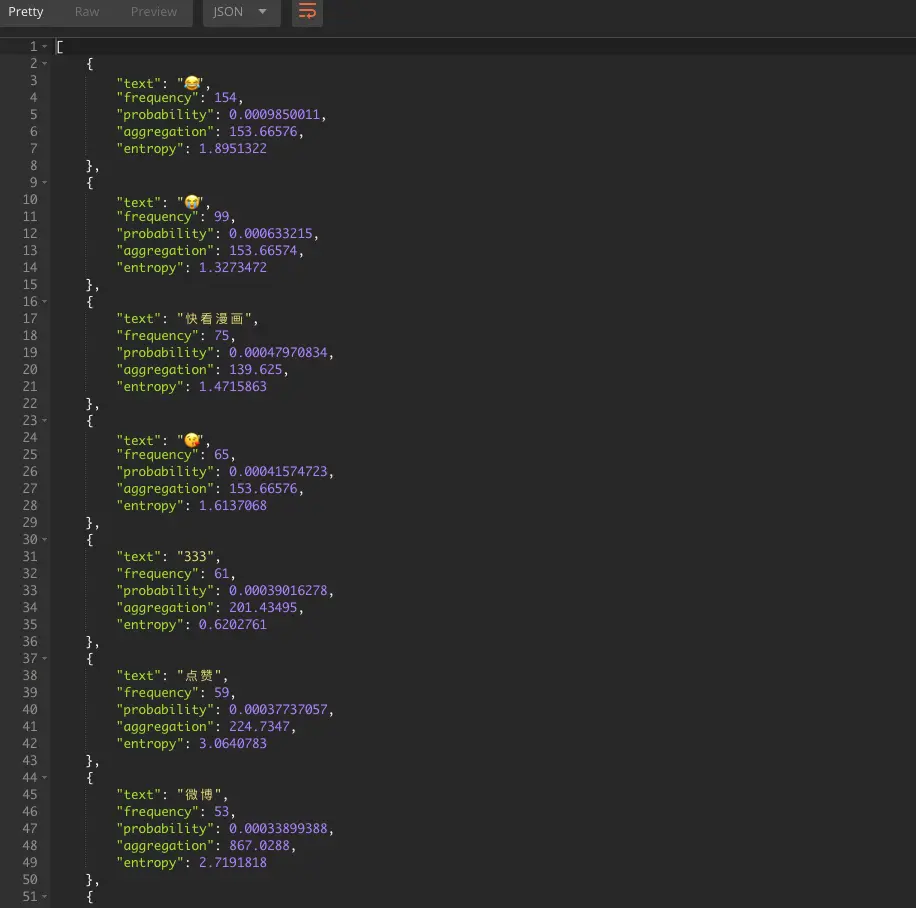Click the entropy value 3.0640783
916x908 pixels.
[x=233, y=743]
